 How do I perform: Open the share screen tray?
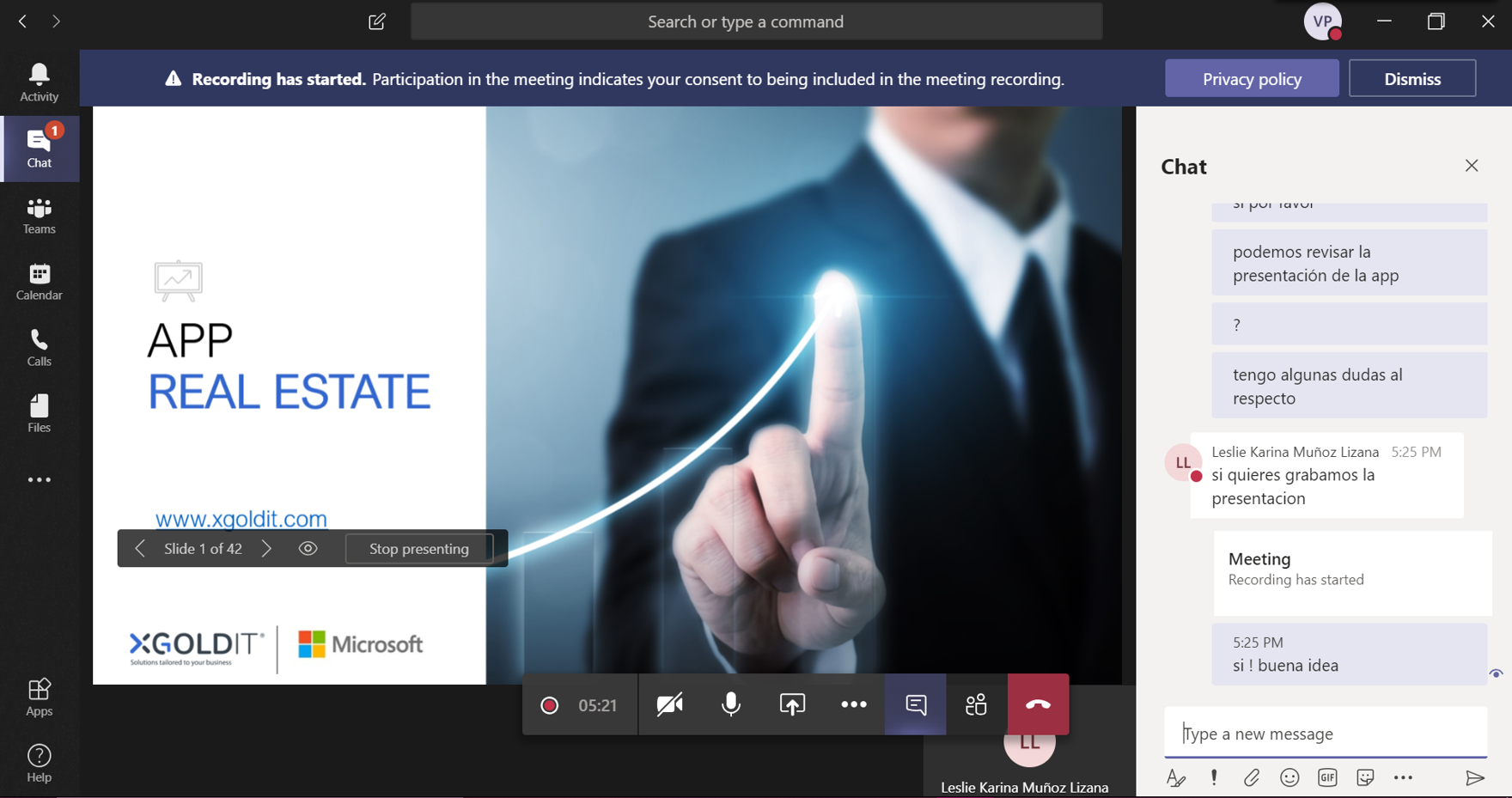coord(792,704)
